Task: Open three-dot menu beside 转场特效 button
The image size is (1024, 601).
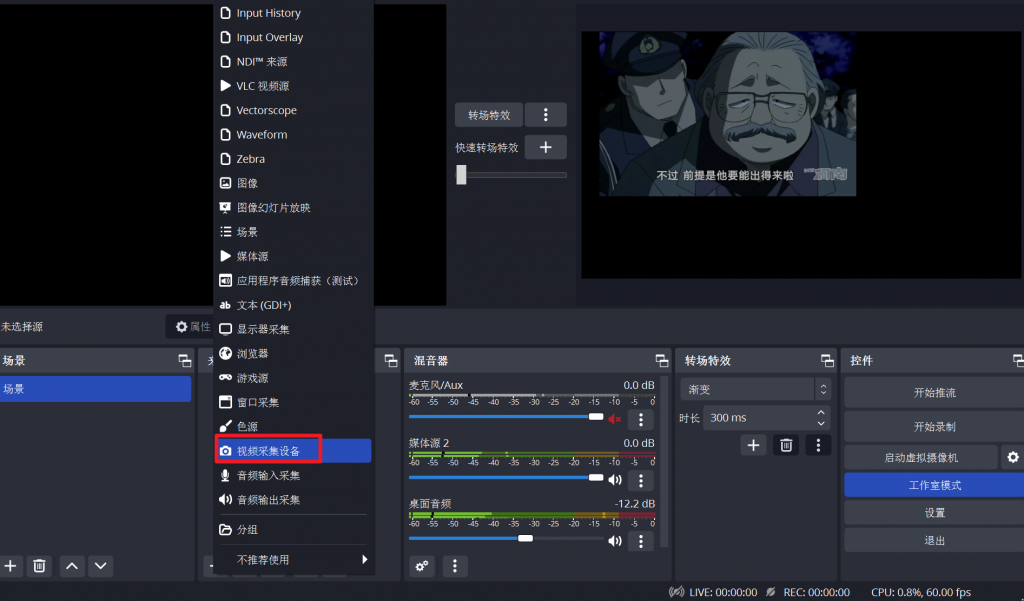Action: tap(545, 115)
